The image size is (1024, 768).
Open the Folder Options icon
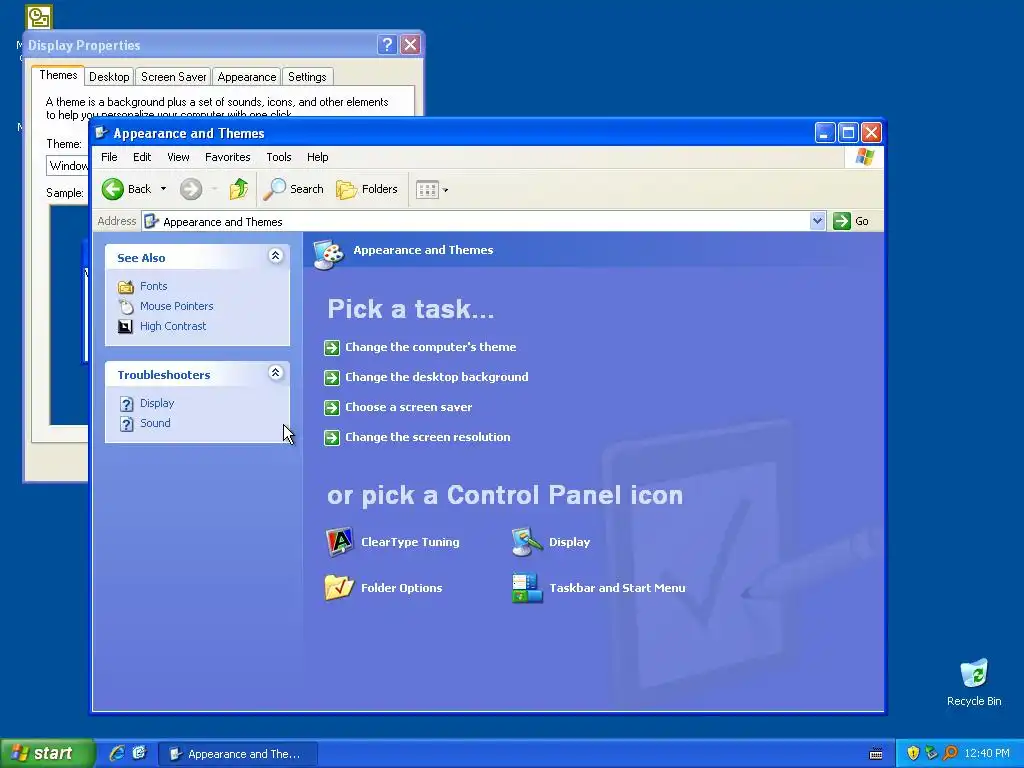coord(339,588)
